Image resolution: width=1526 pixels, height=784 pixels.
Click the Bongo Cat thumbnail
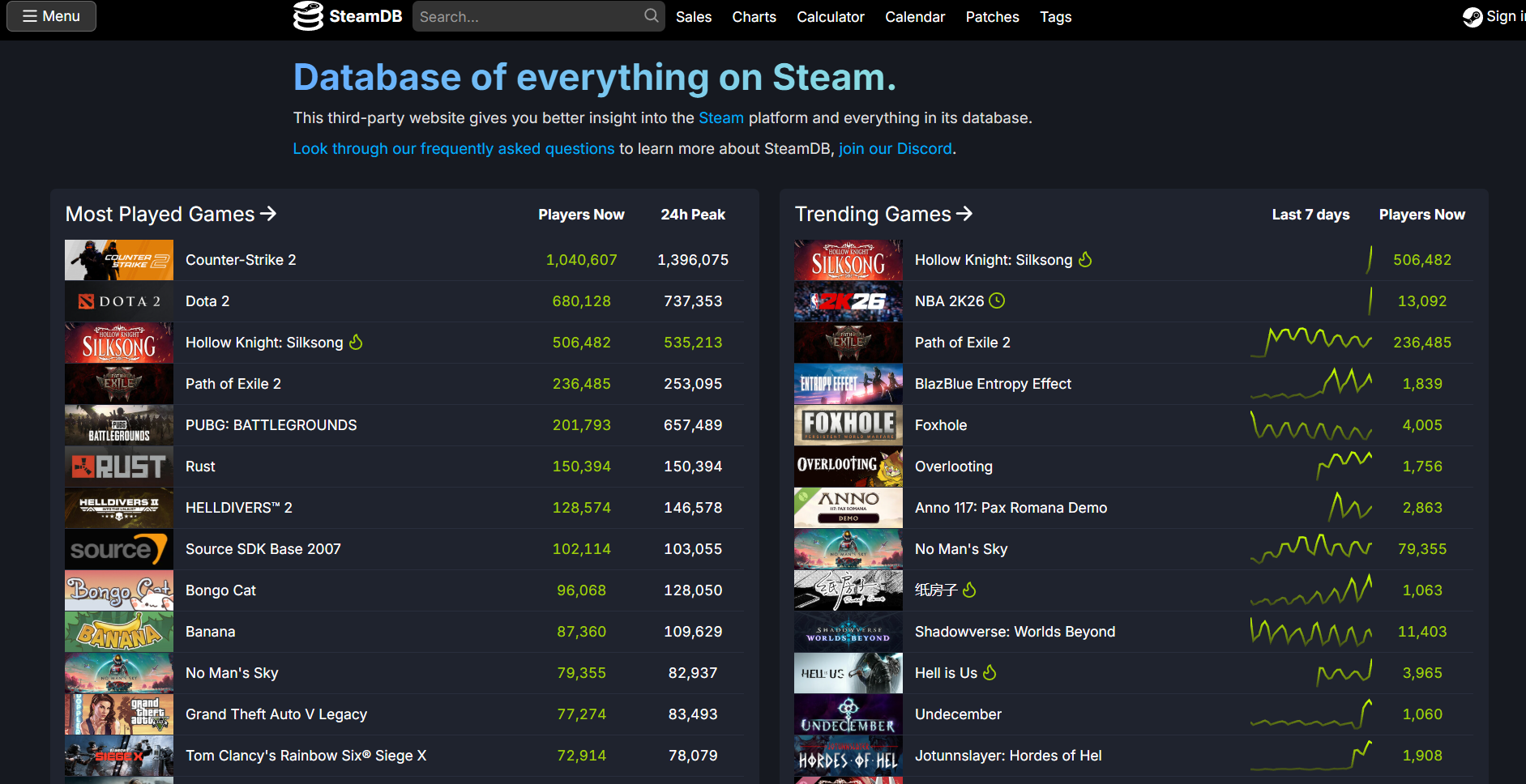[x=119, y=590]
